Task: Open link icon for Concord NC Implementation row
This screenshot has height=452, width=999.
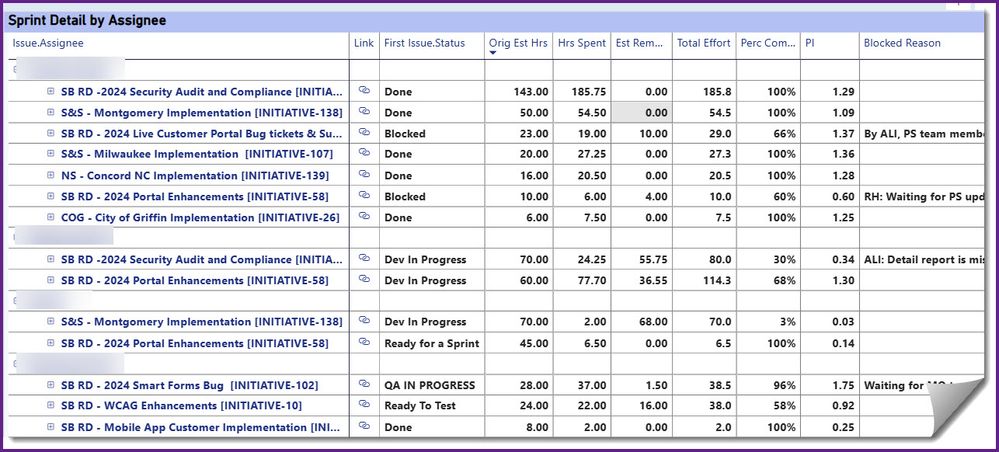Action: click(364, 174)
